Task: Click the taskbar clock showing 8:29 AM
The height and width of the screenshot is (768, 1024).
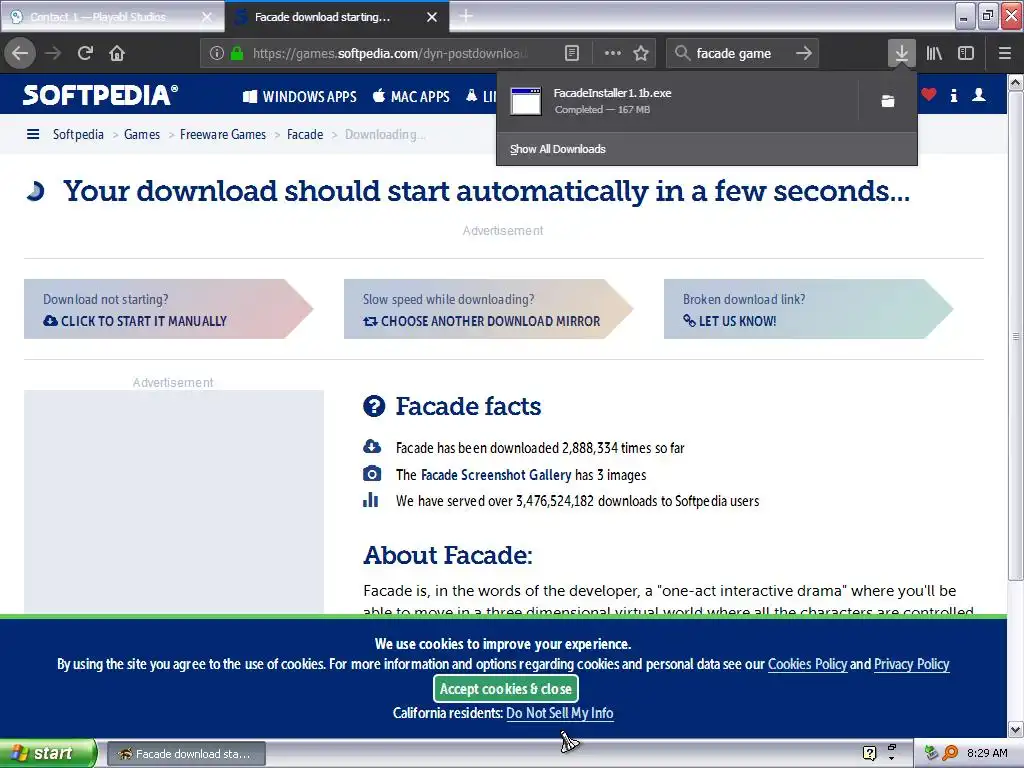Action: pos(987,753)
